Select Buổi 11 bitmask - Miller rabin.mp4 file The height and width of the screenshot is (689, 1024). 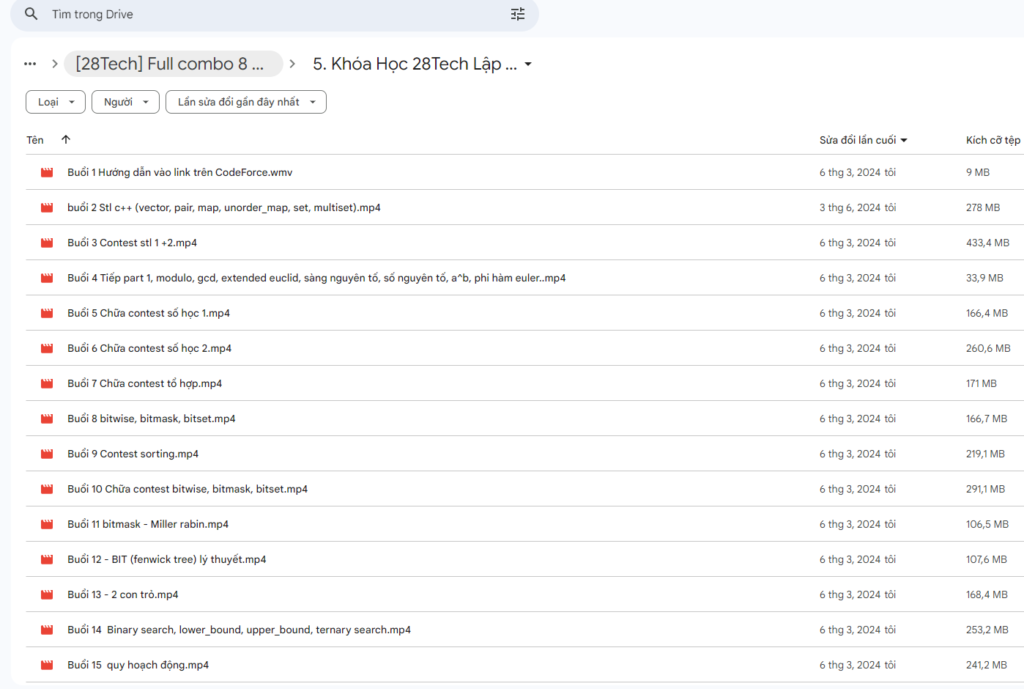(148, 524)
